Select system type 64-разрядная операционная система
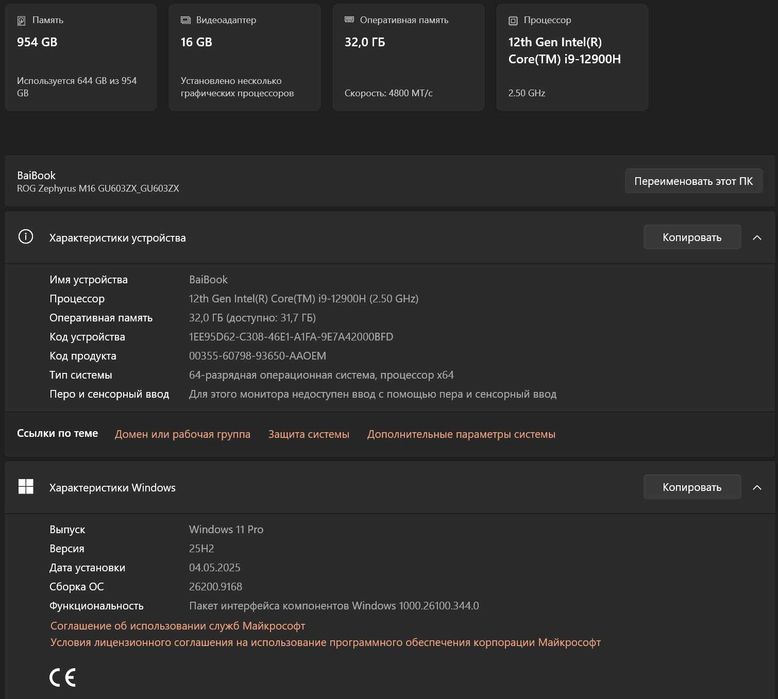The height and width of the screenshot is (699, 778). pyautogui.click(x=321, y=375)
